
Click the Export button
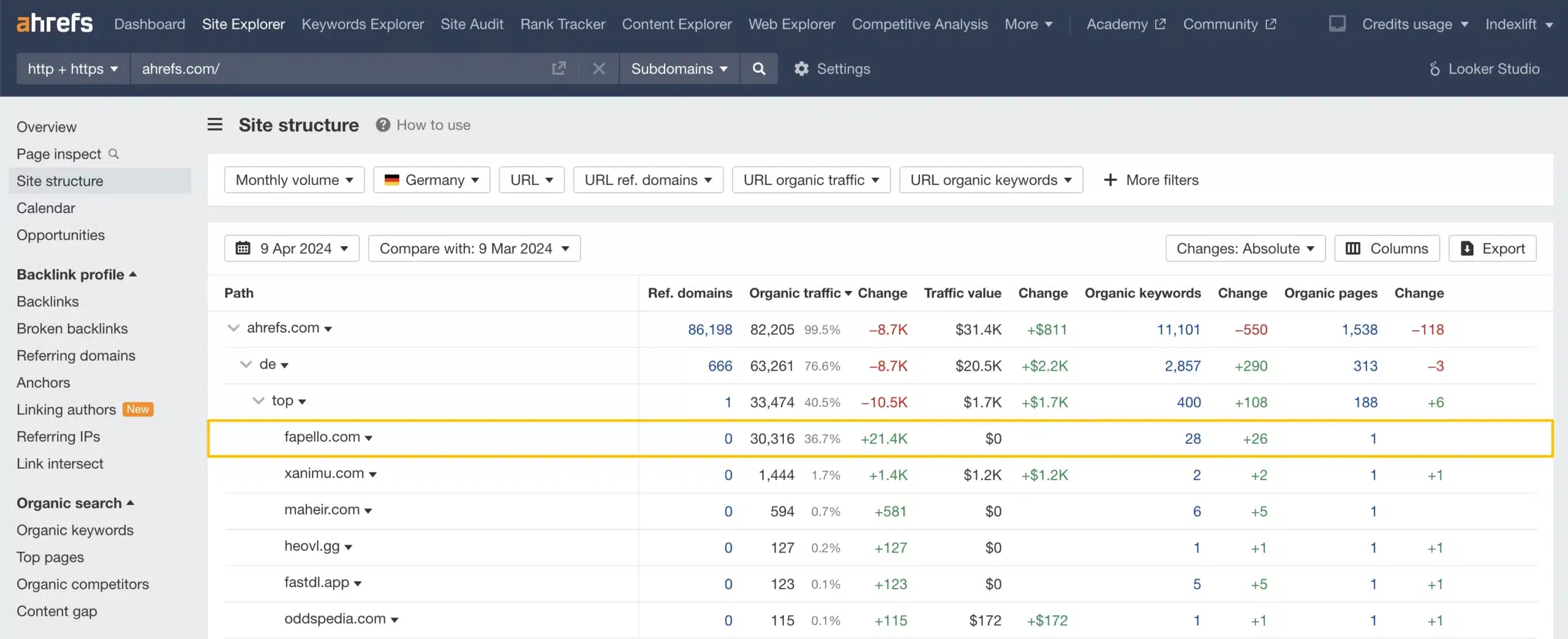coord(1492,248)
